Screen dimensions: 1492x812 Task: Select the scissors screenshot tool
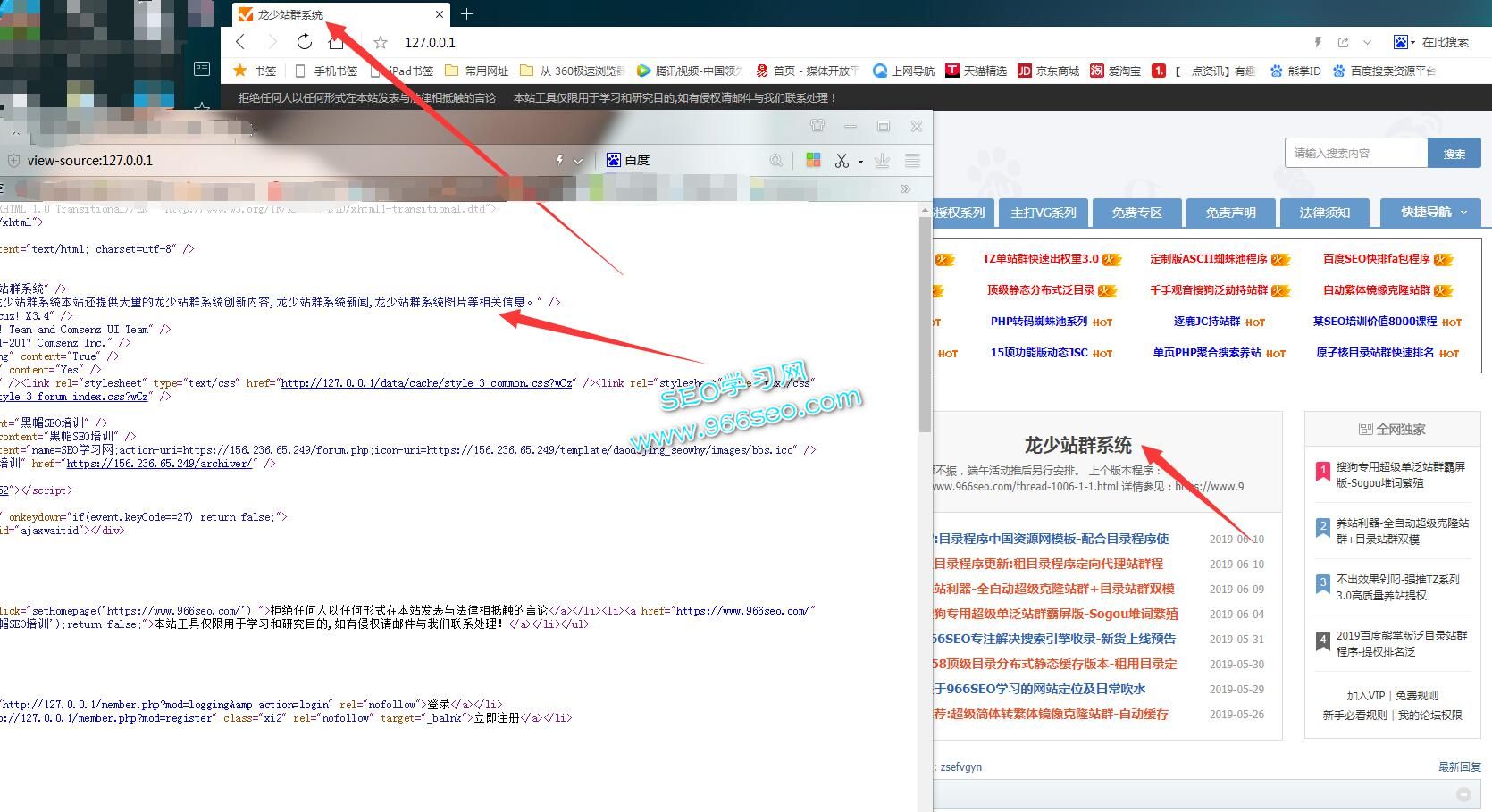click(x=842, y=161)
